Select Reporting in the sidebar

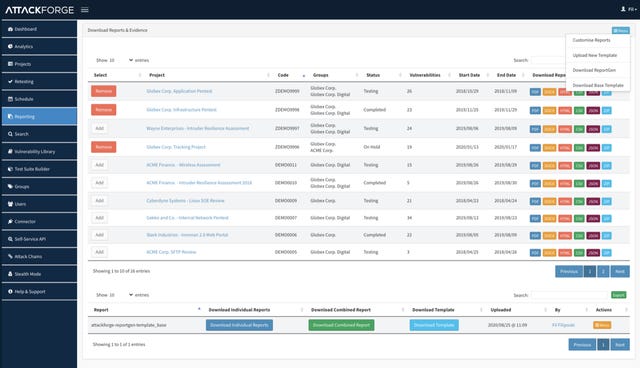39,117
